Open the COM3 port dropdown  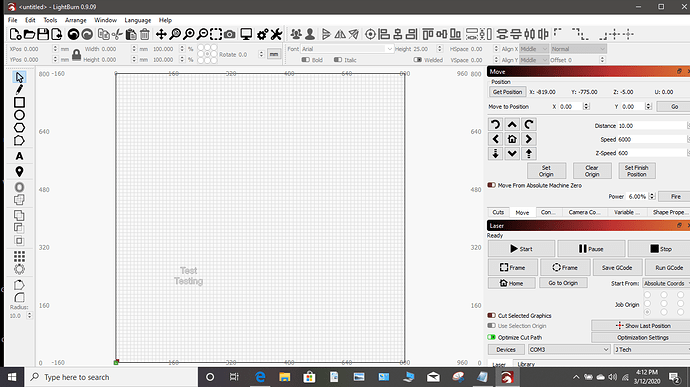[x=569, y=350]
